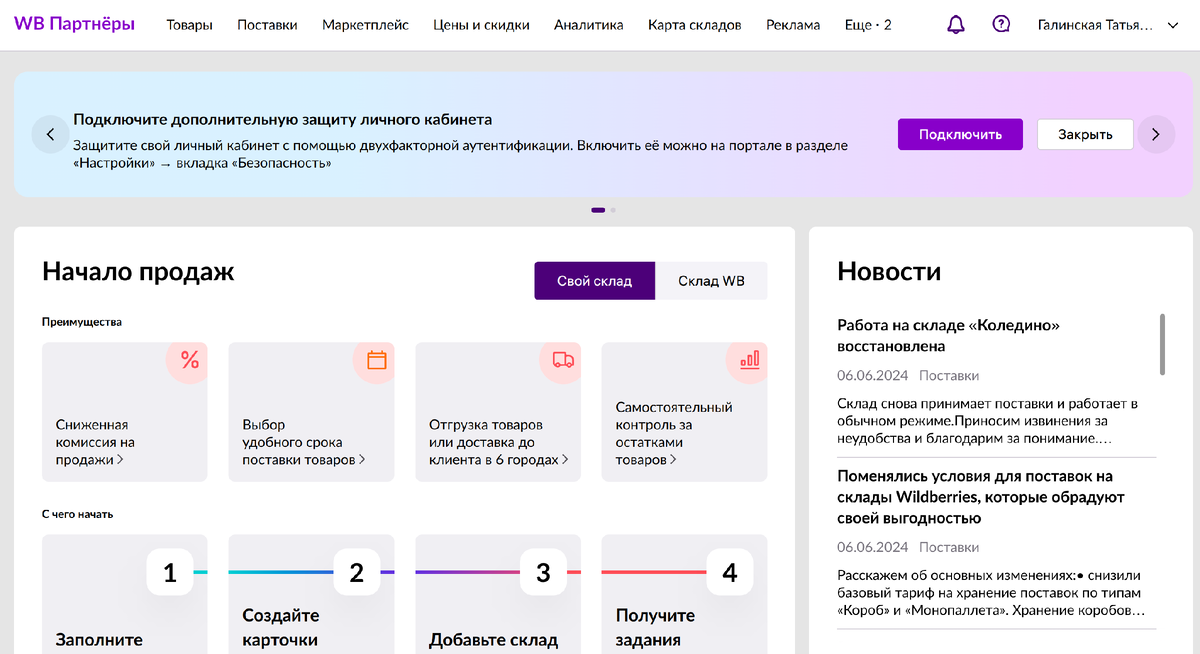The image size is (1200, 654).
Task: Open the help question mark icon
Action: [x=1001, y=25]
